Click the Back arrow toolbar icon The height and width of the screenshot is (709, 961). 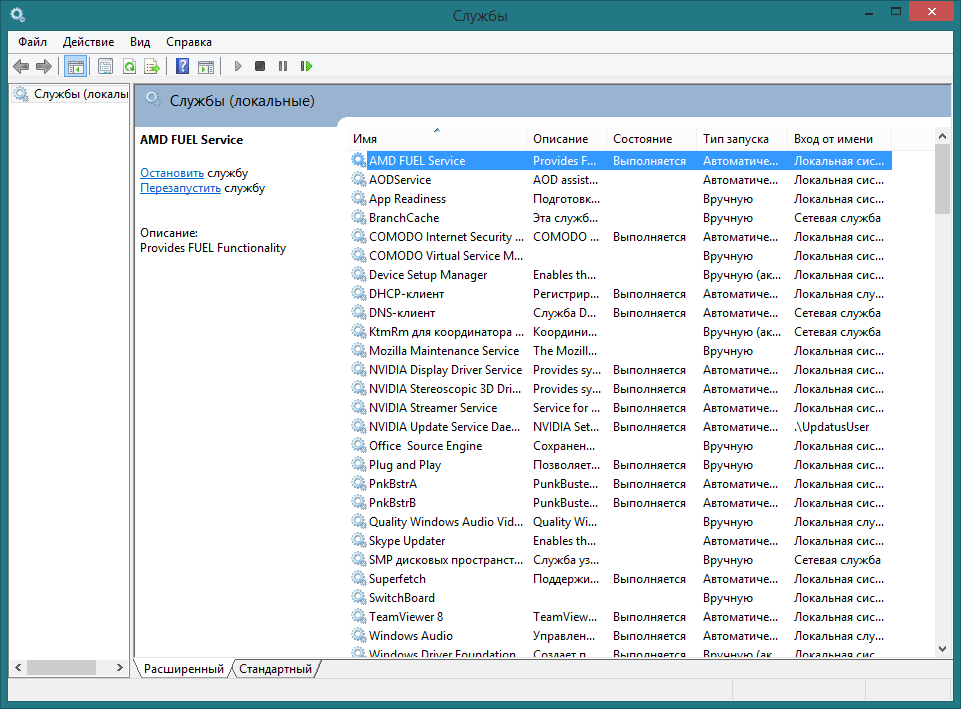click(21, 66)
